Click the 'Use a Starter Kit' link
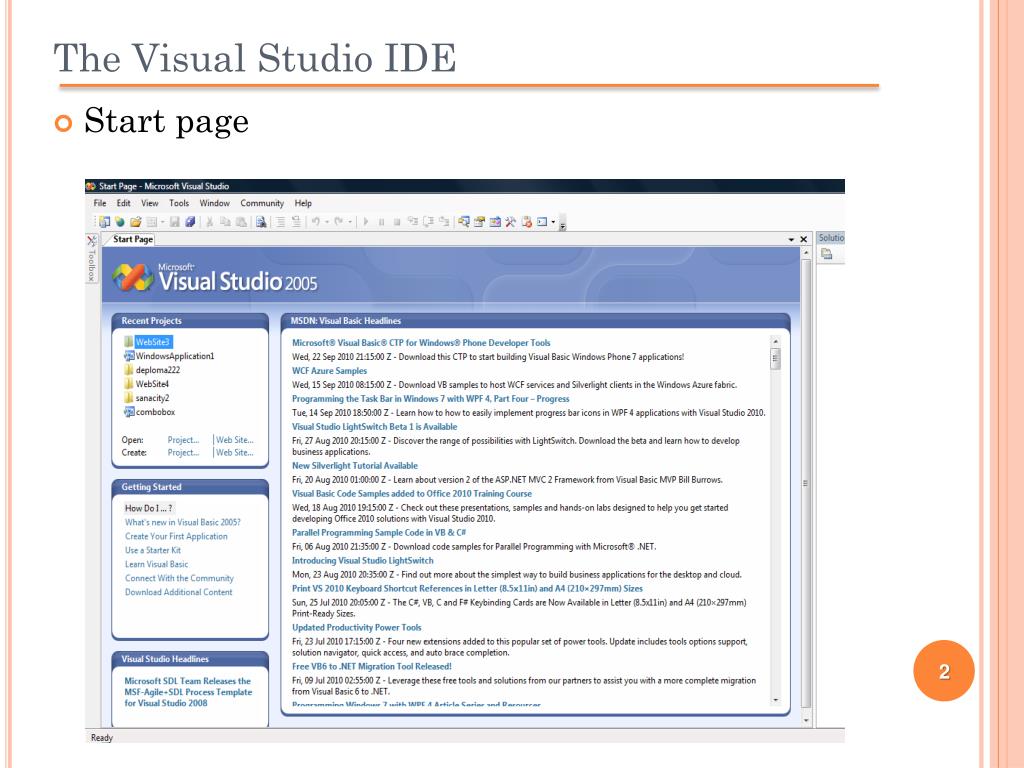The image size is (1024, 768). point(153,550)
